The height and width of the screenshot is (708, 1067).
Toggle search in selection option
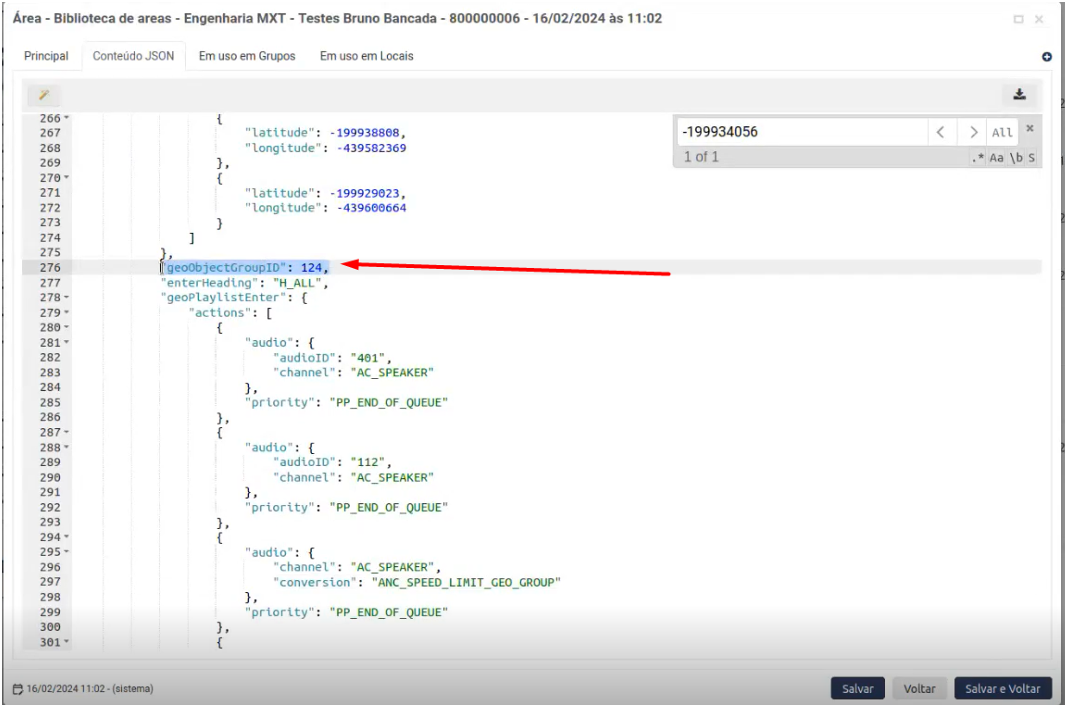coord(1031,158)
